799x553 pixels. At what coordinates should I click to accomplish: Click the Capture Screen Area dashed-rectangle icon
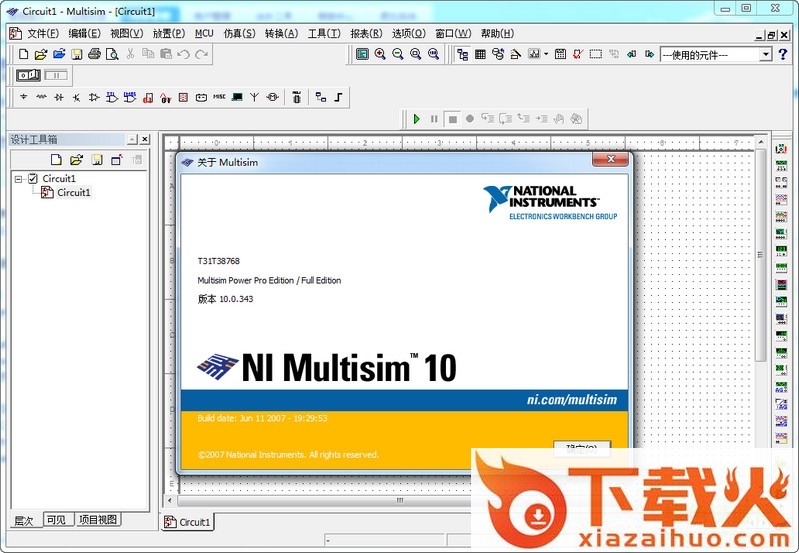click(596, 54)
